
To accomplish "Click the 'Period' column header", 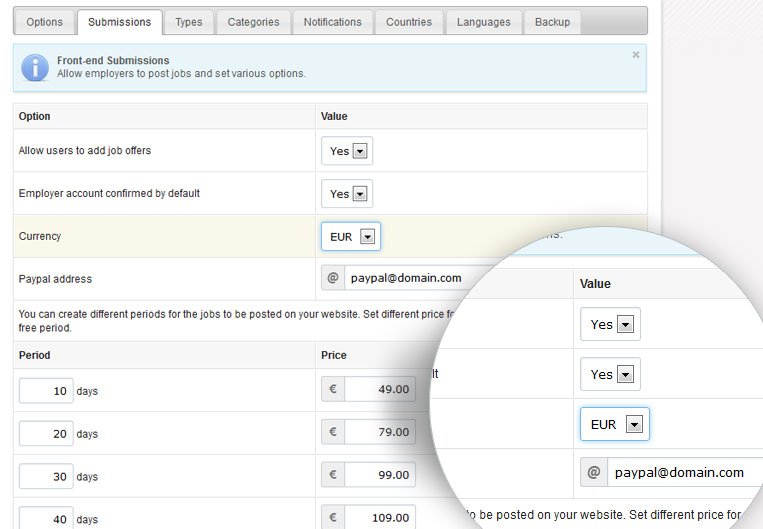I will 35,355.
